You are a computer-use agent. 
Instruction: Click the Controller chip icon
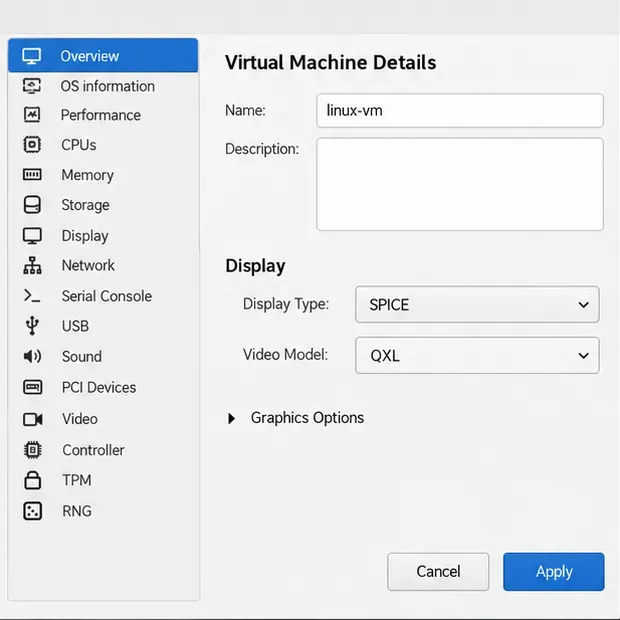(x=32, y=450)
